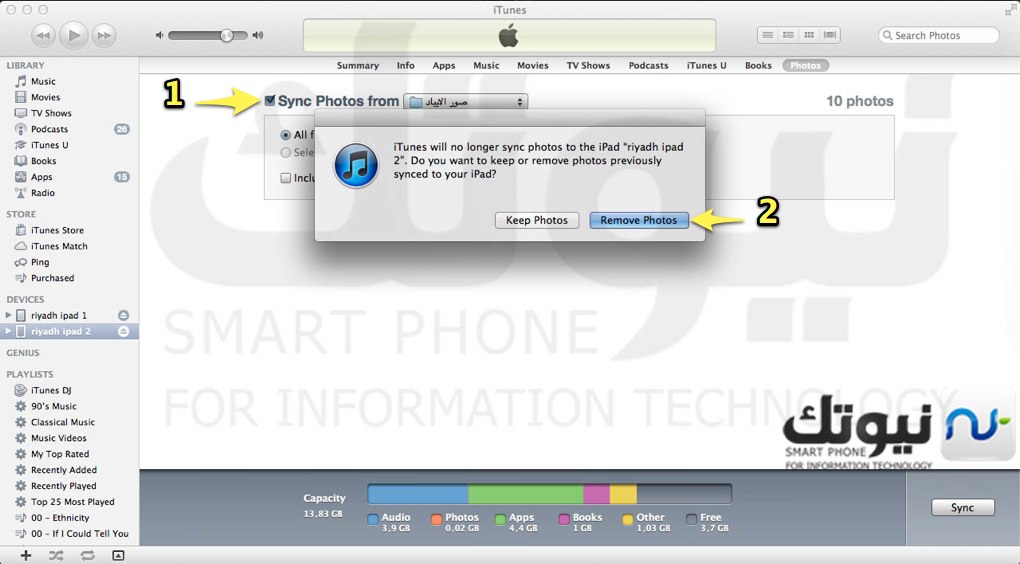Click Remove Photos in the dialog
Image resolution: width=1020 pixels, height=564 pixels.
coord(639,221)
